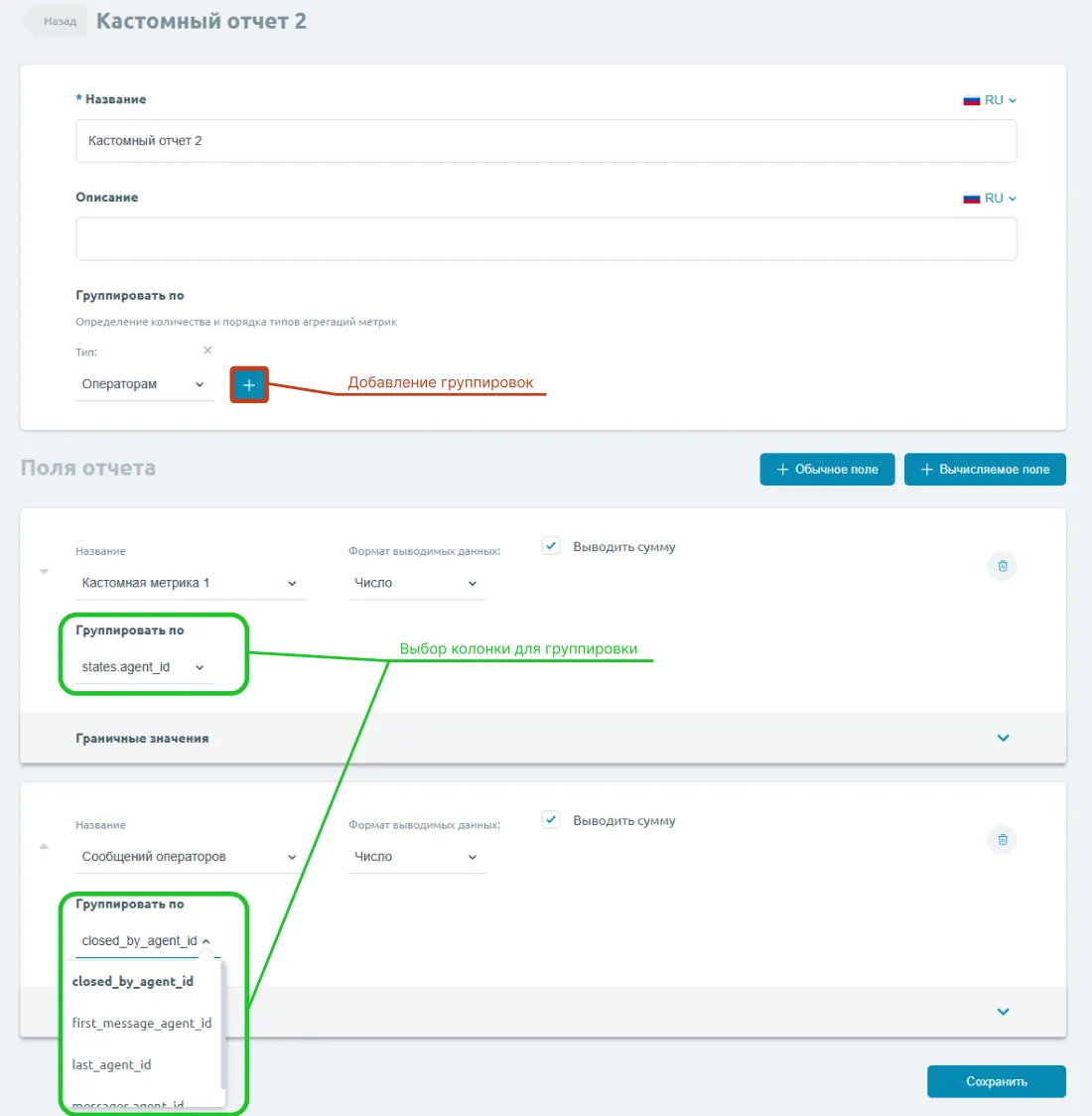Move the second report field up arrow
Screen dimensions: 1092x1116
tap(44, 846)
